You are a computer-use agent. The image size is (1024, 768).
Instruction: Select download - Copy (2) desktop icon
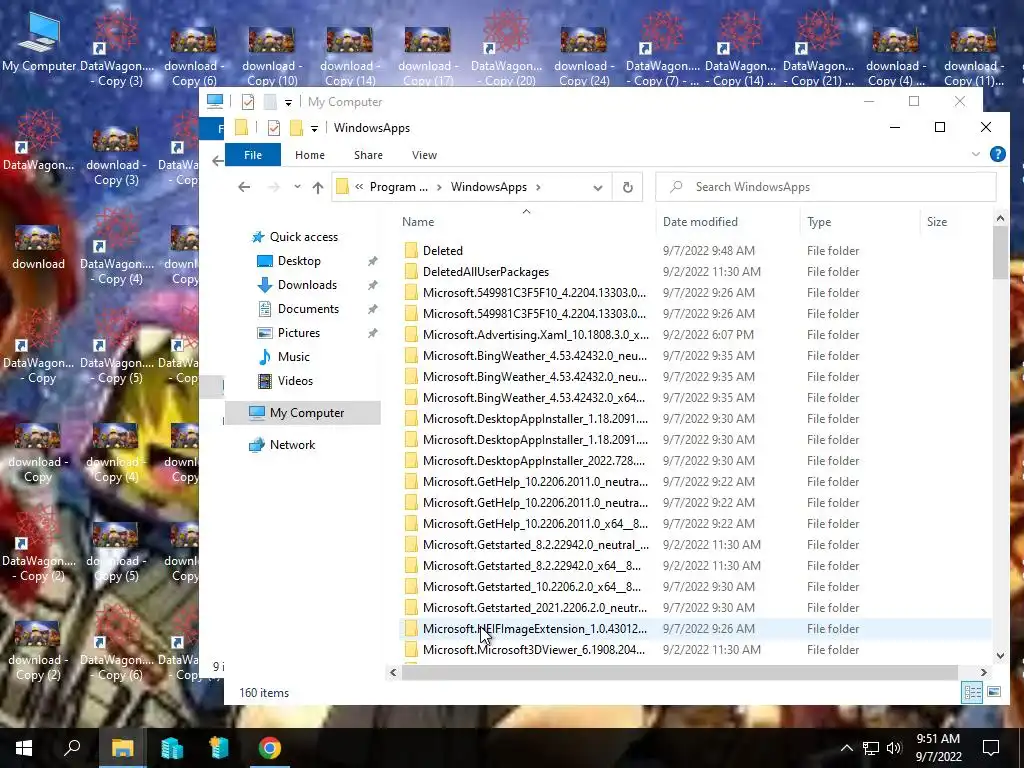pos(38,651)
